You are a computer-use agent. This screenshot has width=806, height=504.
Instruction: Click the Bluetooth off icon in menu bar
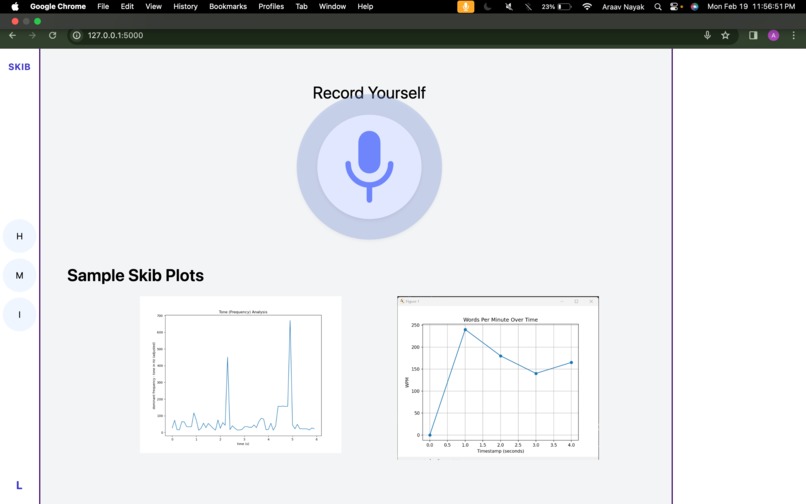click(528, 7)
